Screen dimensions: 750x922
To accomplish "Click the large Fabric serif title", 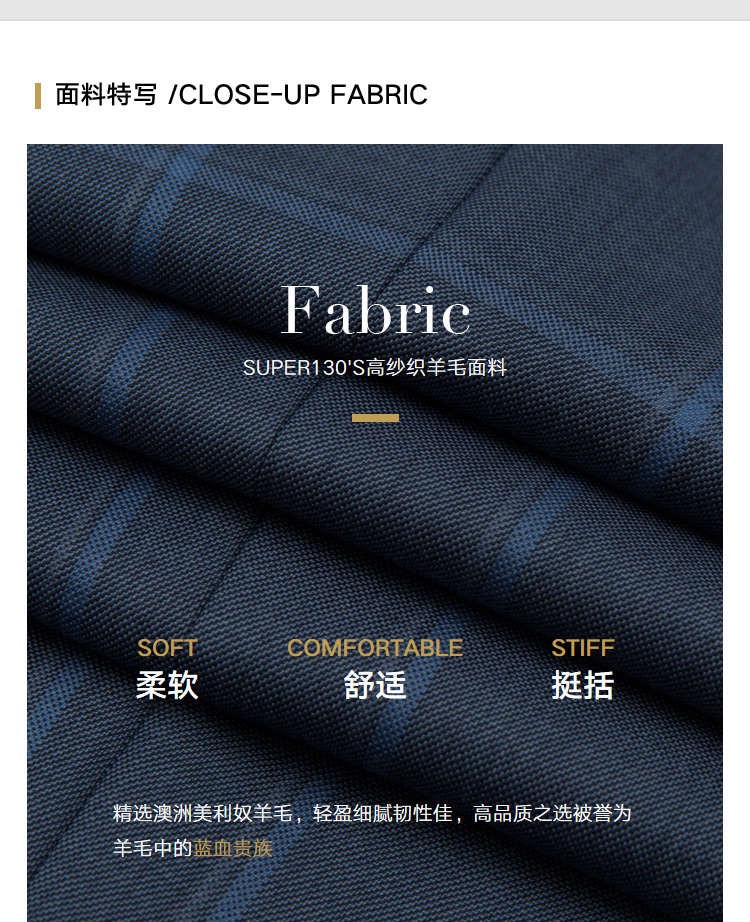I will (x=375, y=310).
